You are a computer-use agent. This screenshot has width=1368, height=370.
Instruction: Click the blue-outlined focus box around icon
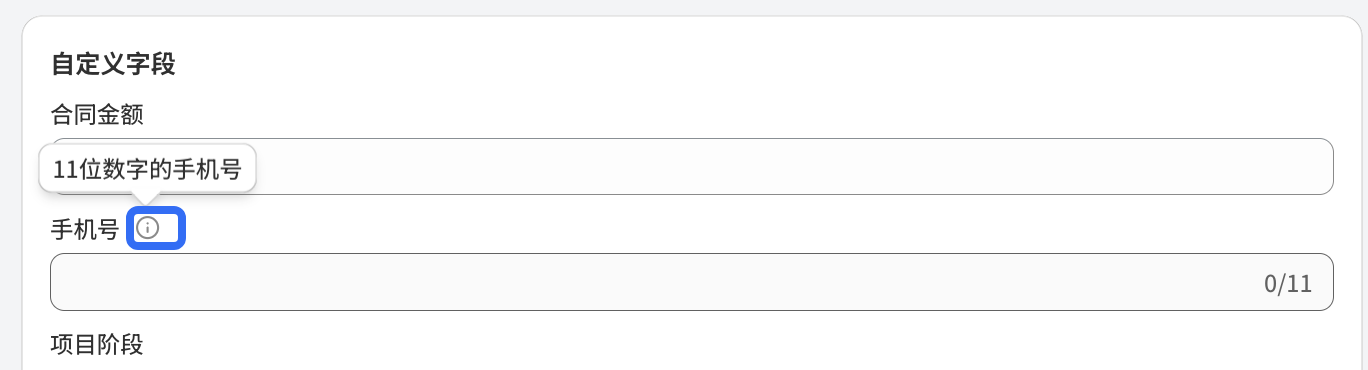pyautogui.click(x=156, y=228)
